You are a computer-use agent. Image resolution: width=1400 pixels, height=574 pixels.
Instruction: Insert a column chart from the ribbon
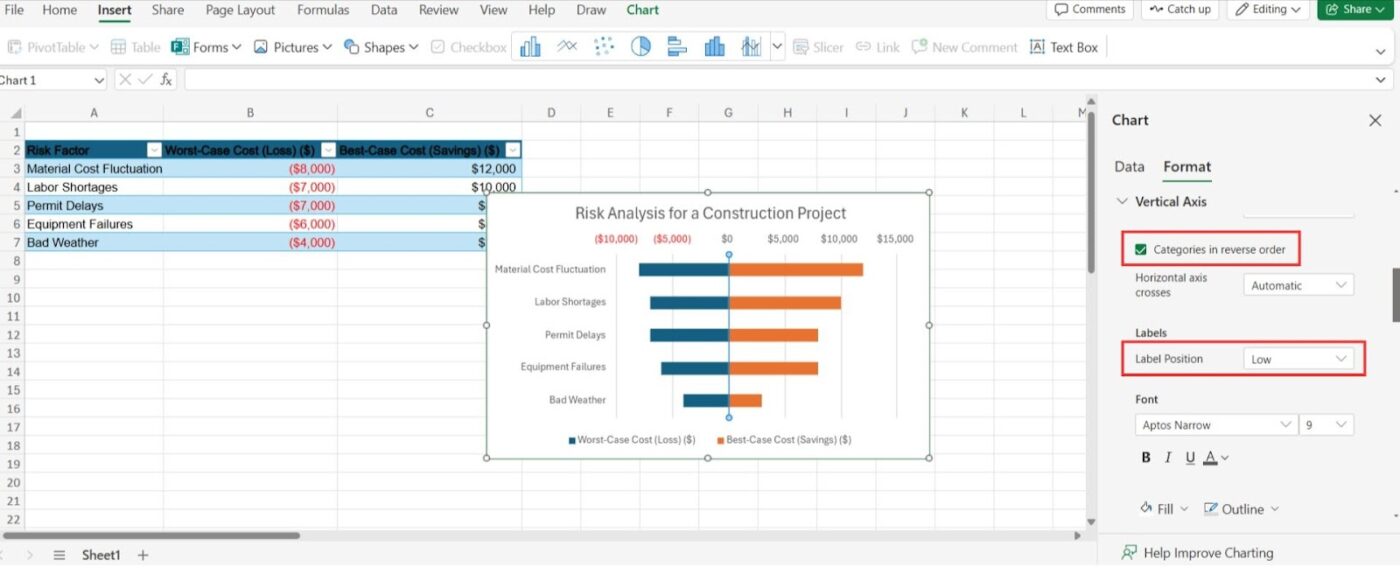530,47
